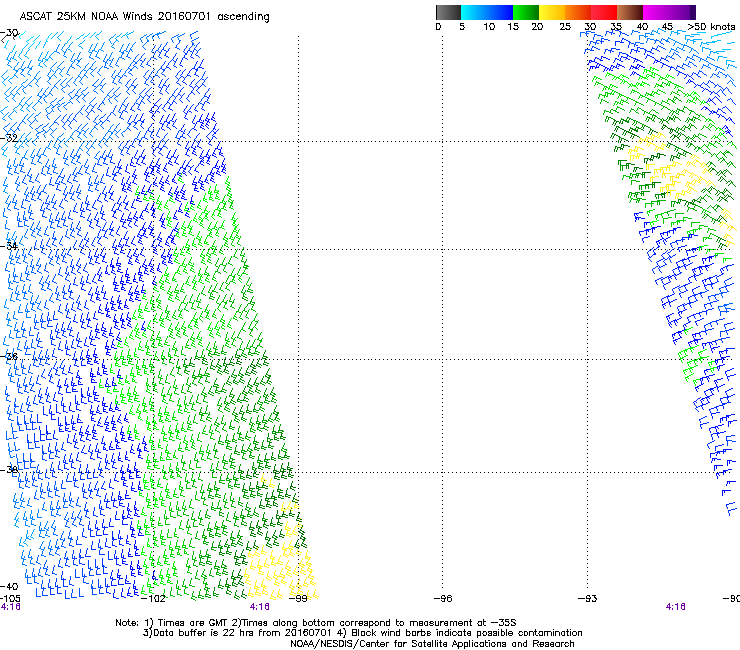Viewport: 740px width, 650px height.
Task: Click the '-93' longitude axis label
Action: [x=588, y=599]
